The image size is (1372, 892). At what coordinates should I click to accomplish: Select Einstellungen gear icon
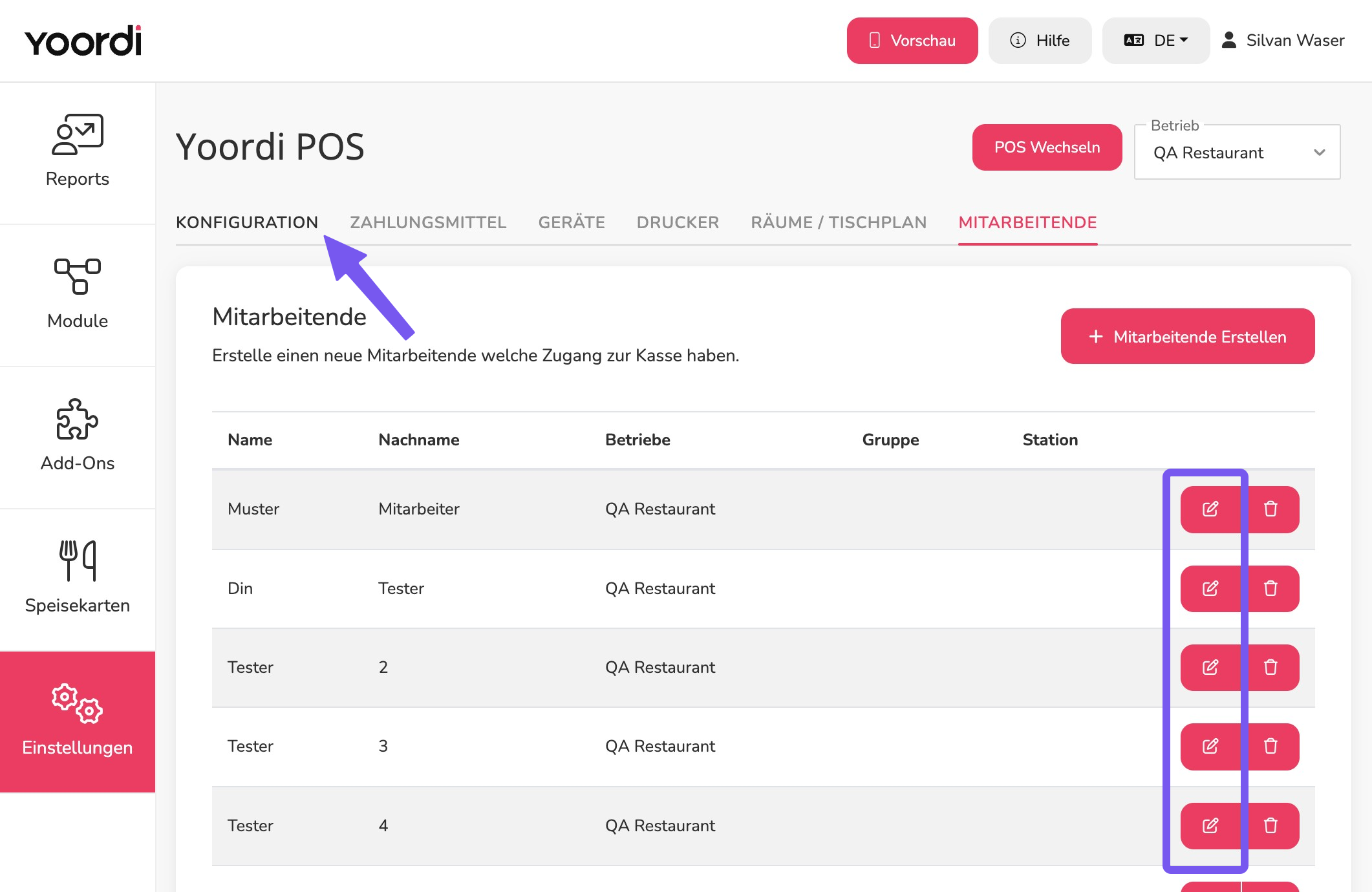coord(78,703)
